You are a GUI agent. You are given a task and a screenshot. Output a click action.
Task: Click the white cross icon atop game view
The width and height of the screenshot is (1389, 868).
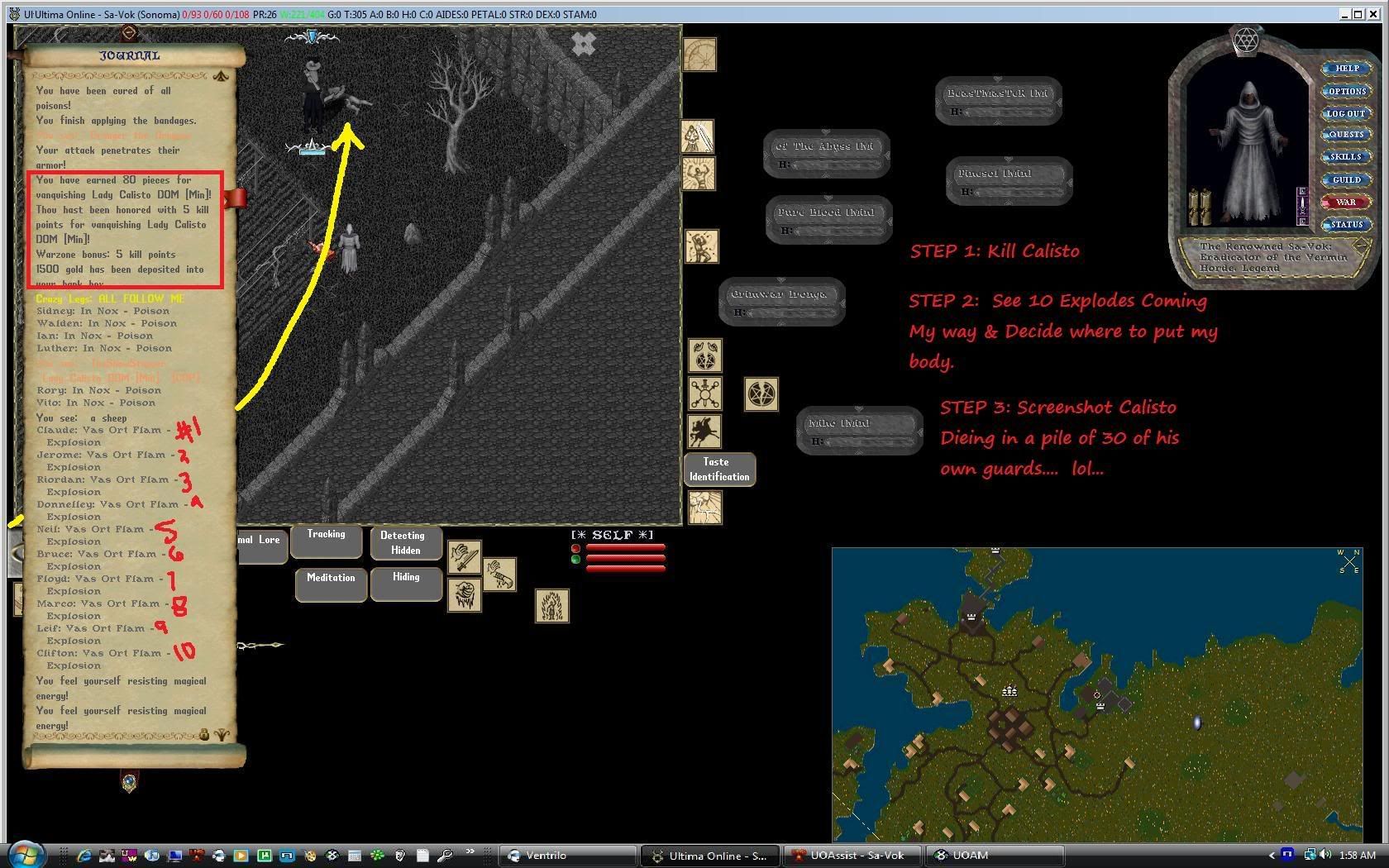584,44
